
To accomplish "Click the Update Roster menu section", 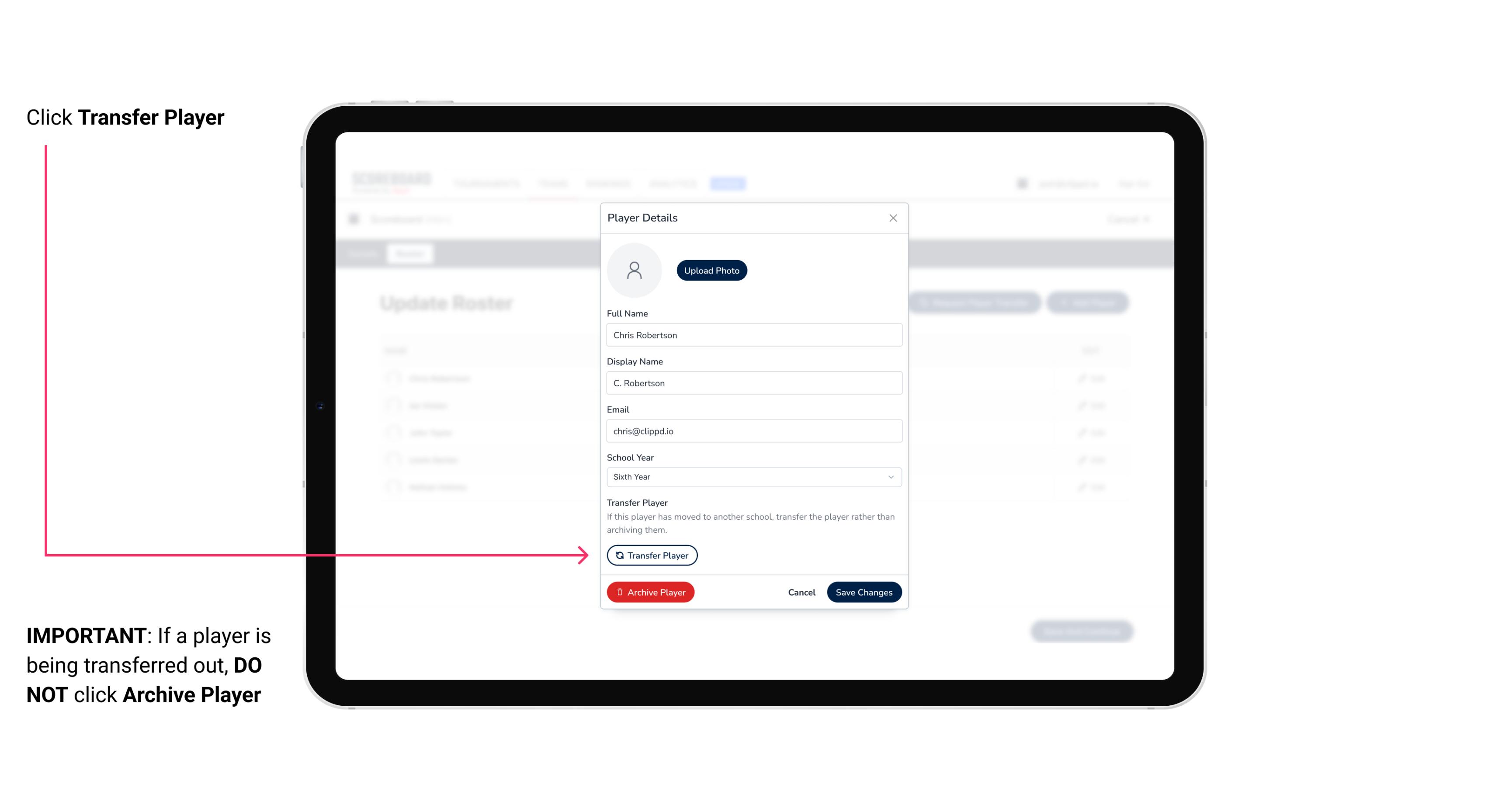I will tap(447, 304).
